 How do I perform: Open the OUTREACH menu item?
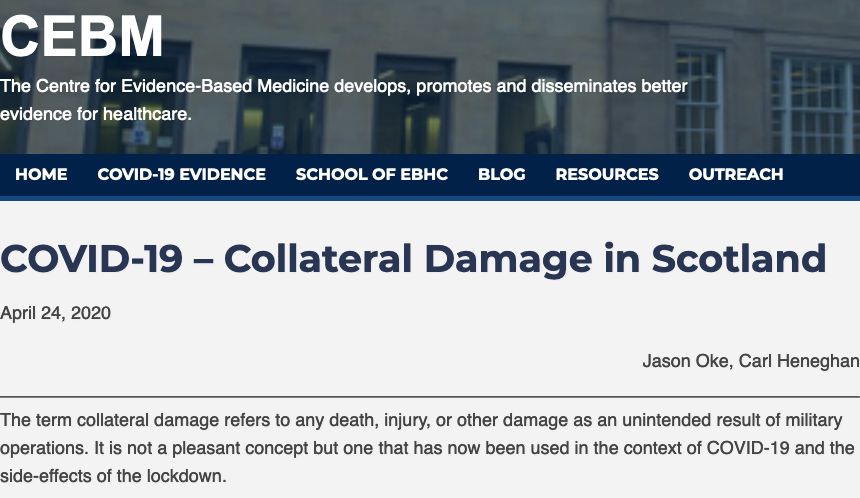(x=736, y=174)
